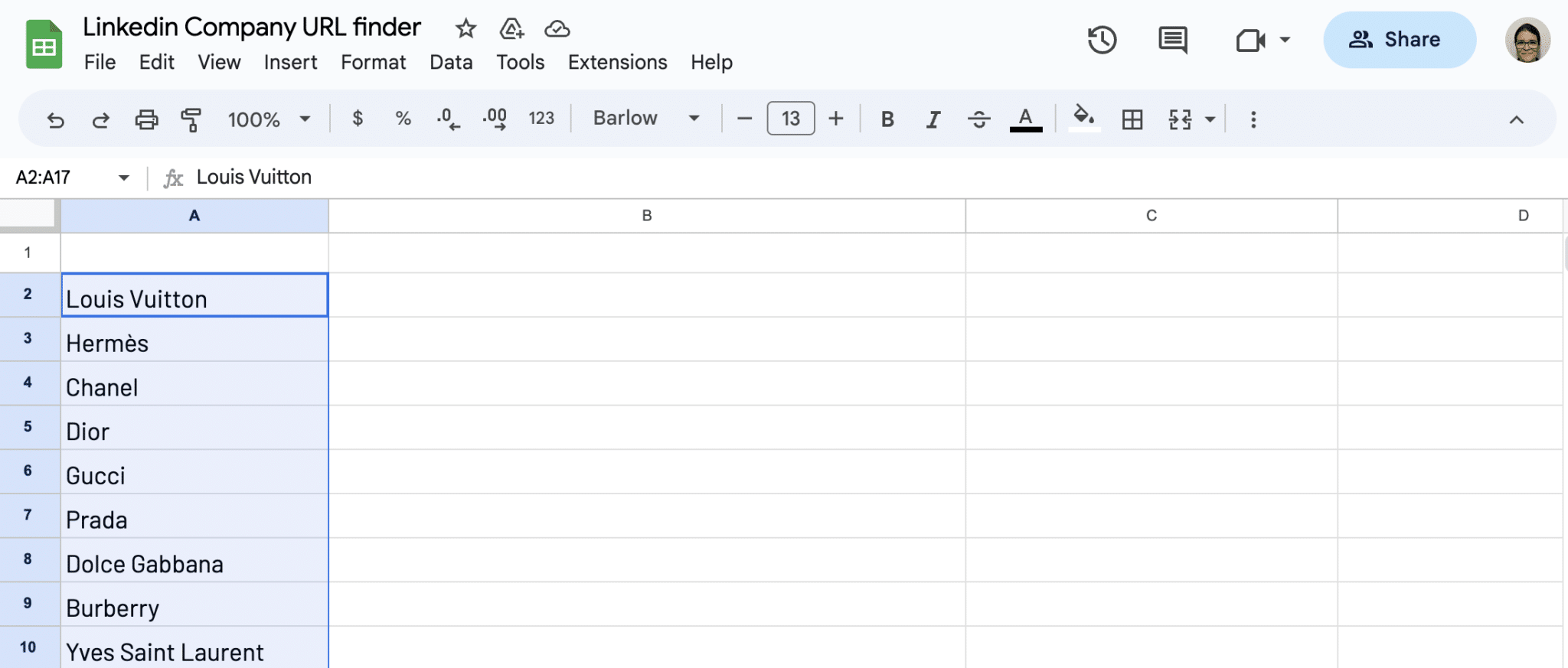Select the row 1 header
Screen dimensions: 1568x668
click(30, 253)
